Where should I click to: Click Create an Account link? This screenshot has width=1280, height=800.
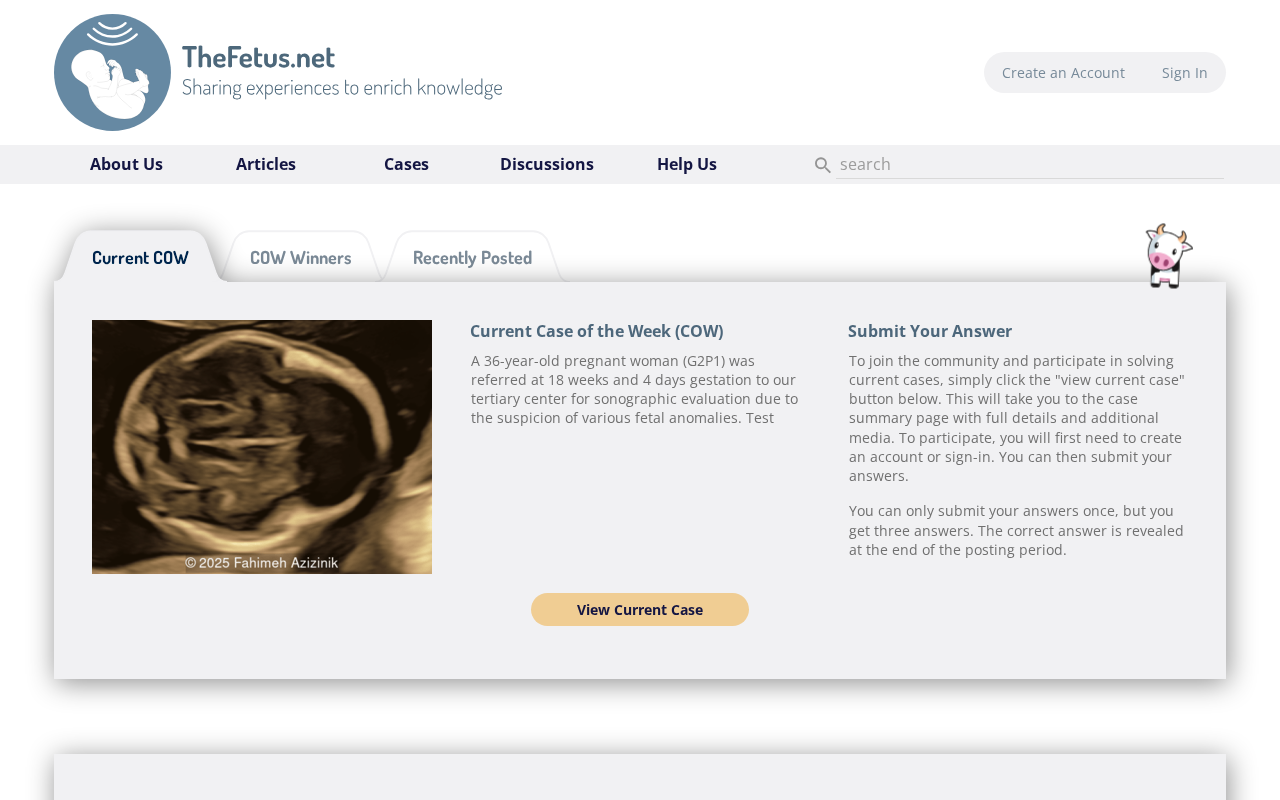click(x=1063, y=73)
